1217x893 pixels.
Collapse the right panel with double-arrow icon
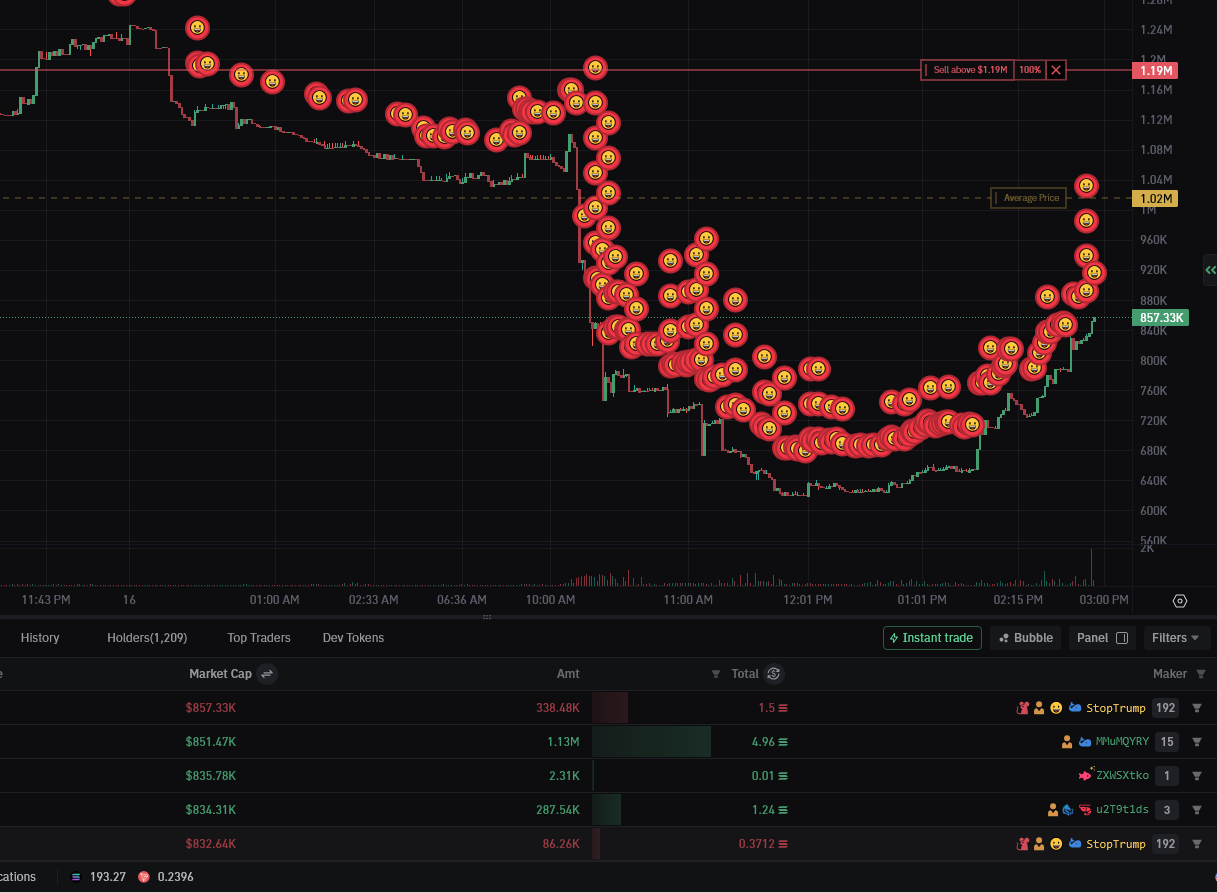point(1210,270)
